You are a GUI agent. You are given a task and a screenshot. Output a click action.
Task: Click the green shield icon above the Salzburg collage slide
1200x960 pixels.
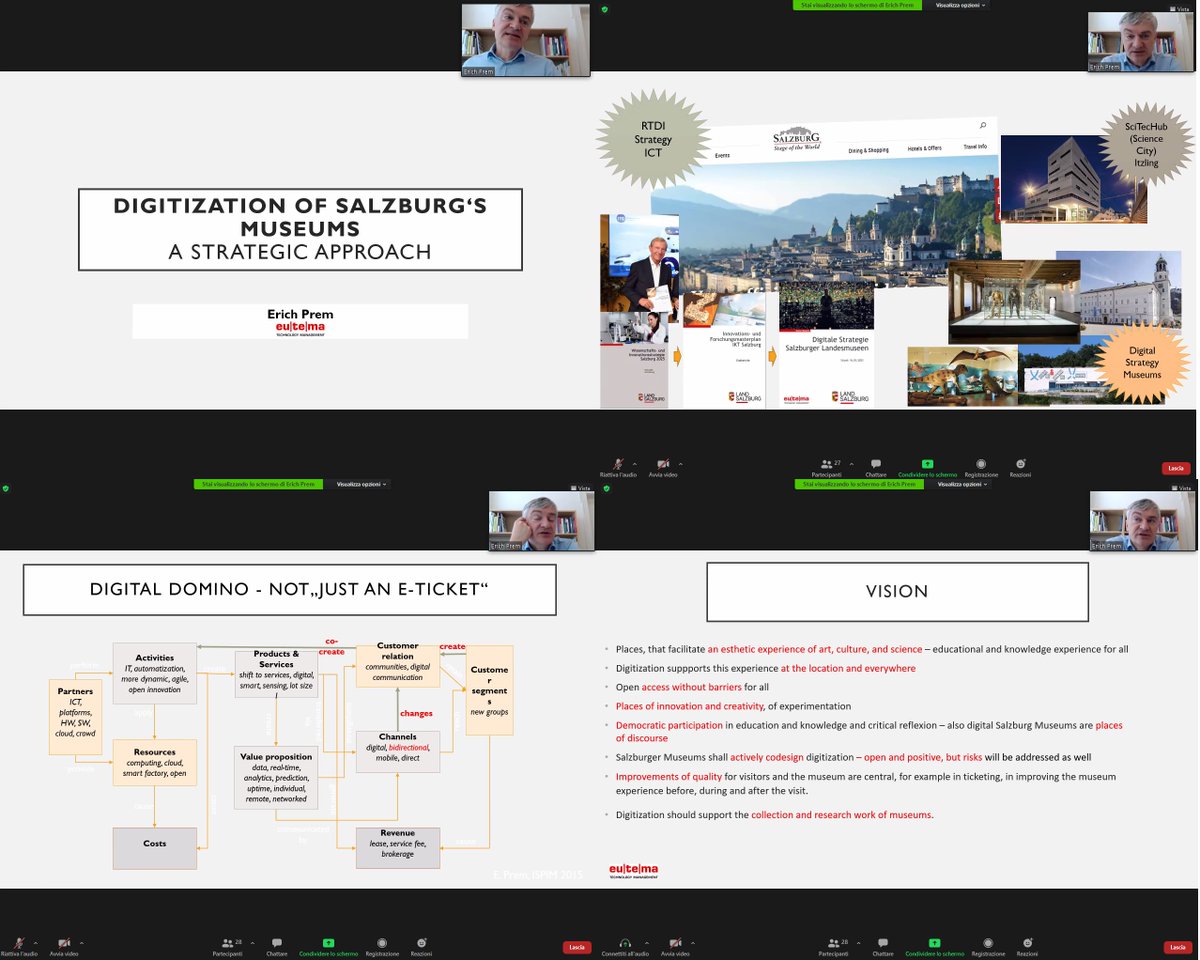click(x=605, y=8)
